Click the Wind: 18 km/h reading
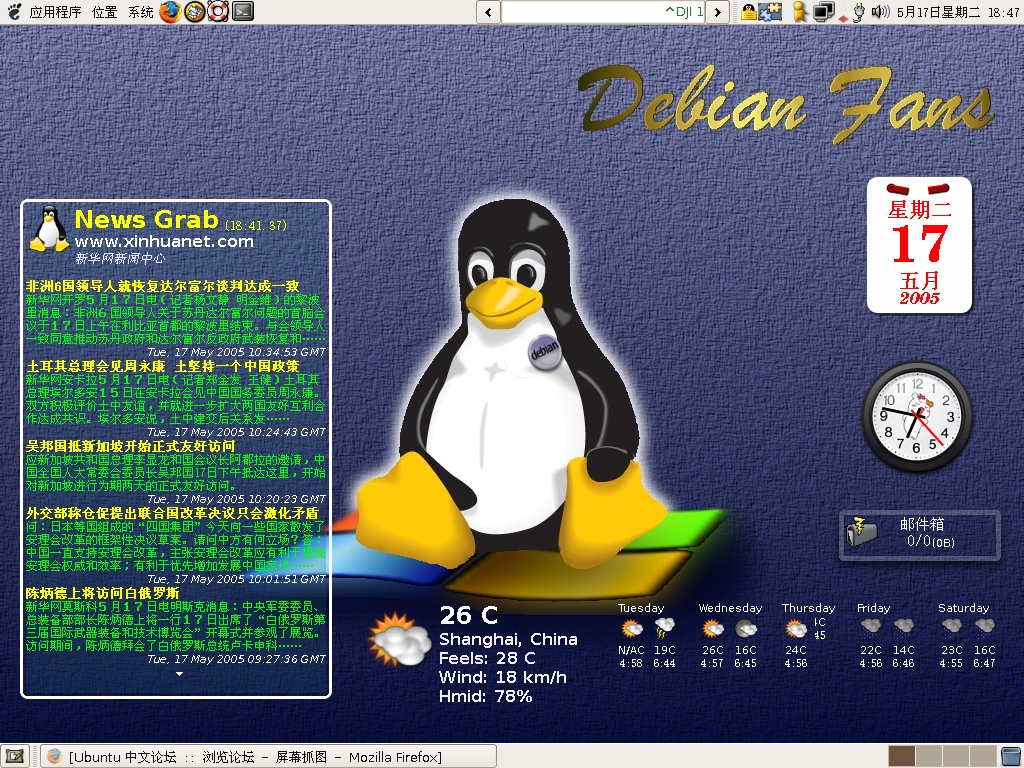Image resolution: width=1024 pixels, height=768 pixels. 502,677
